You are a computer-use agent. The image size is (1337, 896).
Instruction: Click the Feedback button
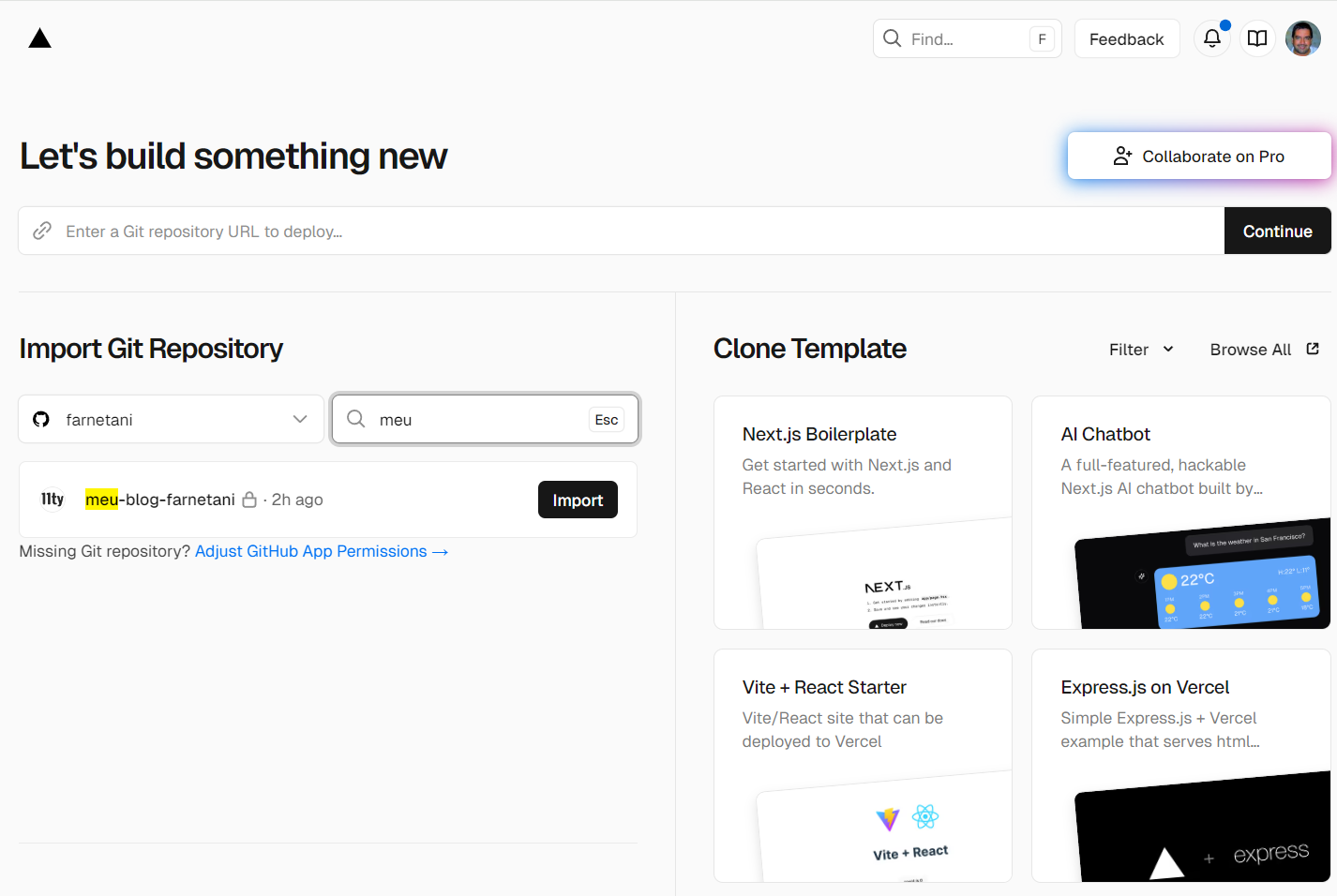tap(1126, 38)
